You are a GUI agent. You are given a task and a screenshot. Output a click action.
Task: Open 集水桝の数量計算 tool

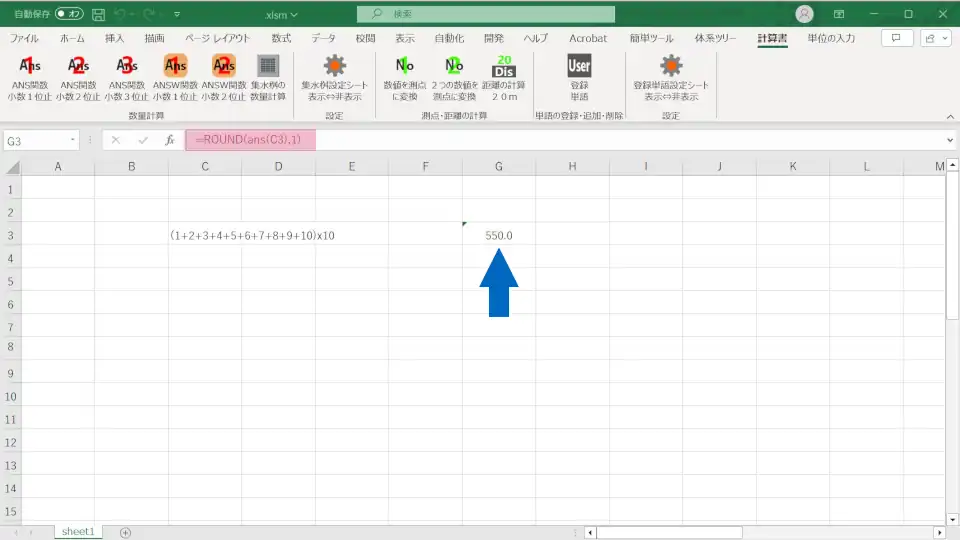tap(267, 67)
